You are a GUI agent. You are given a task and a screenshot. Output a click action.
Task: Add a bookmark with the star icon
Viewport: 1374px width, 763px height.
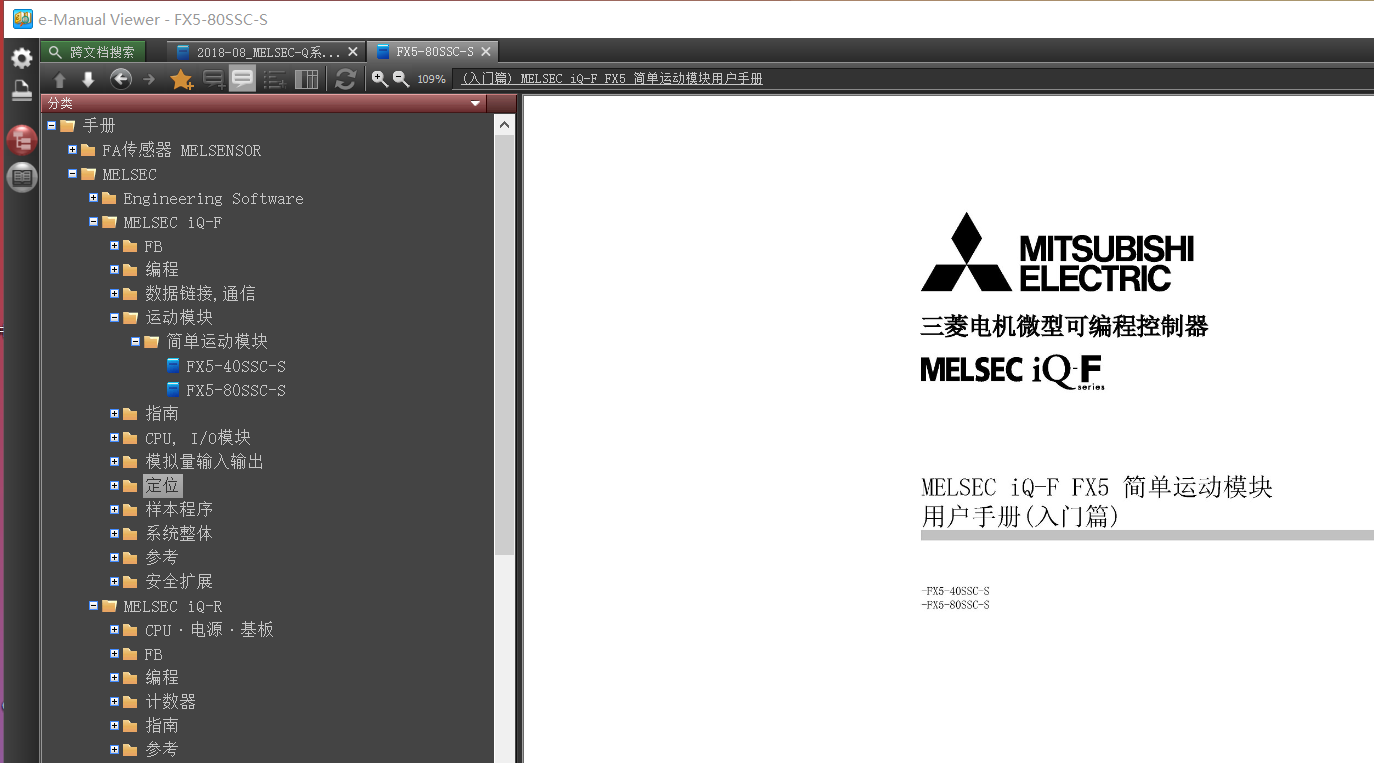[x=181, y=79]
